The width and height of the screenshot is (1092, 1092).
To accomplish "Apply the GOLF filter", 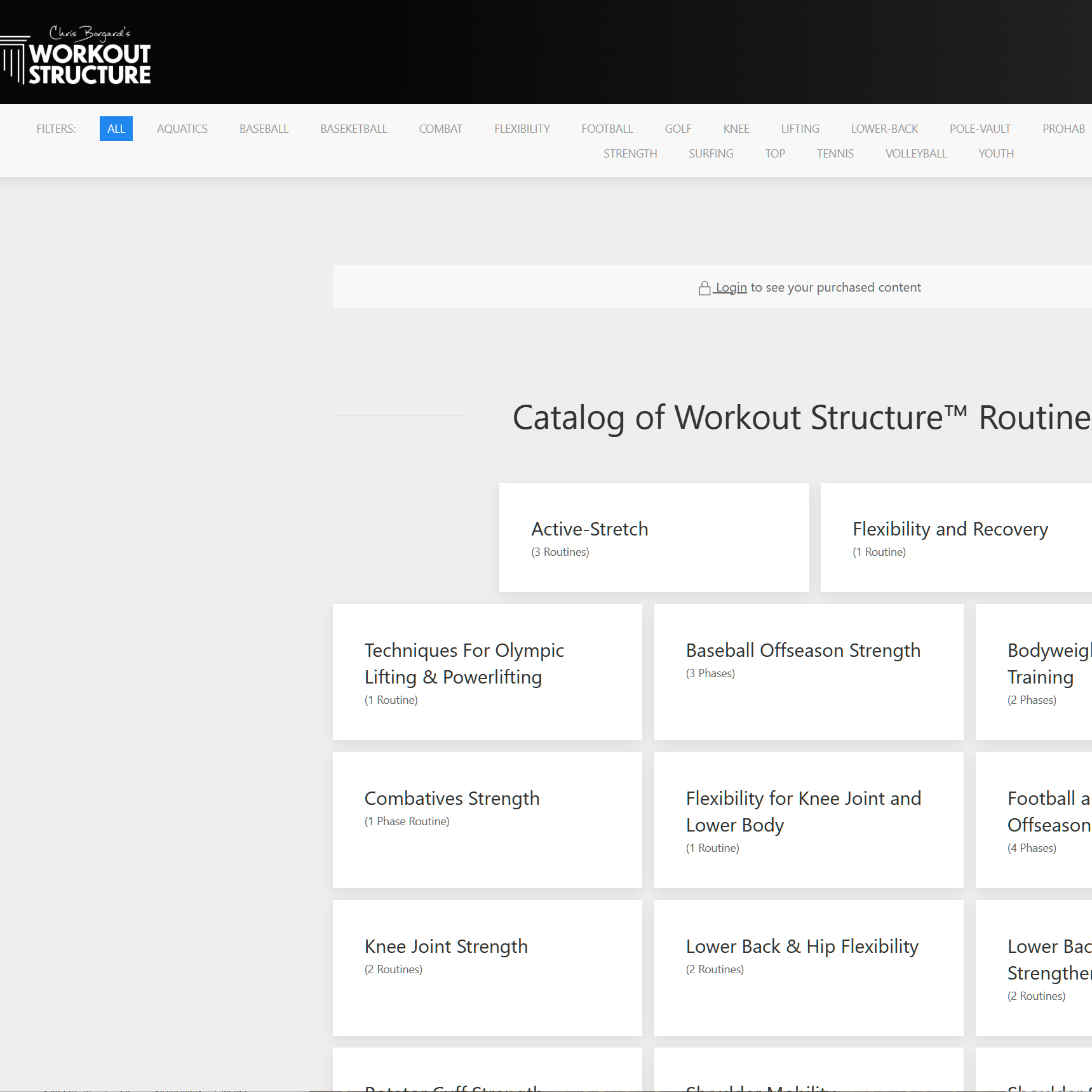I will pyautogui.click(x=678, y=129).
